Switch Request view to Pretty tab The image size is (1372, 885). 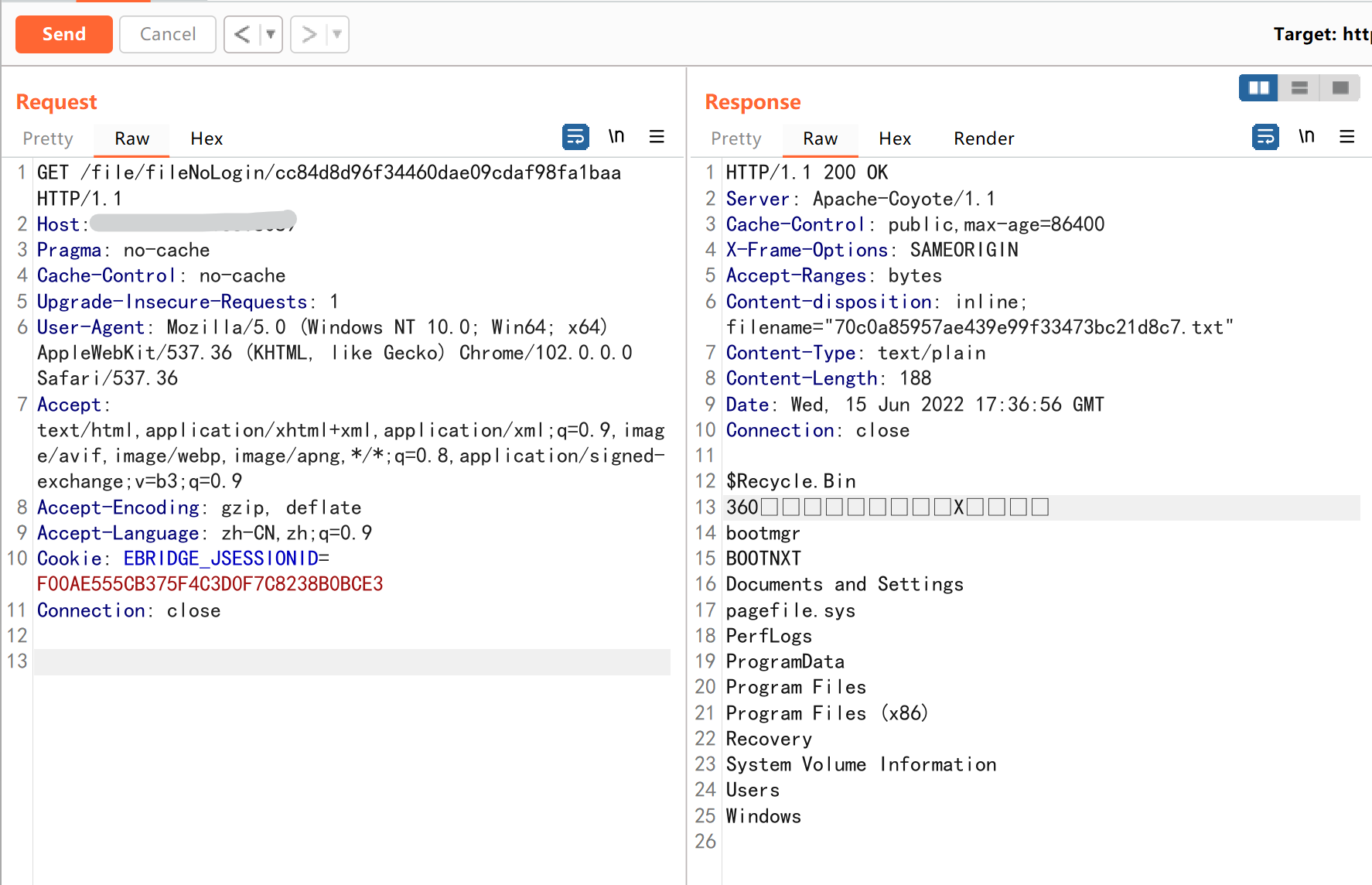coord(48,138)
